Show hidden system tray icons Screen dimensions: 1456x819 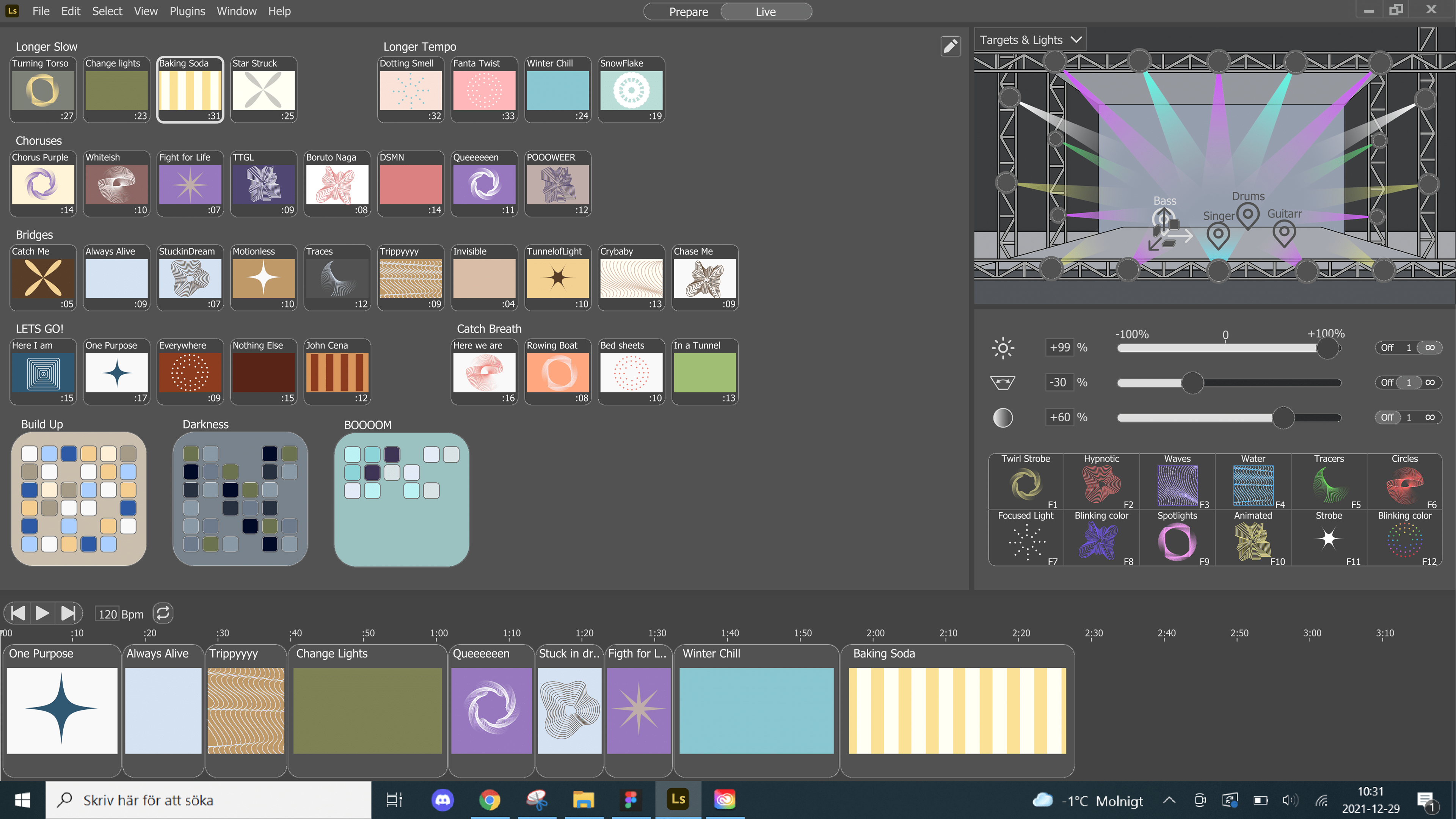1169,800
